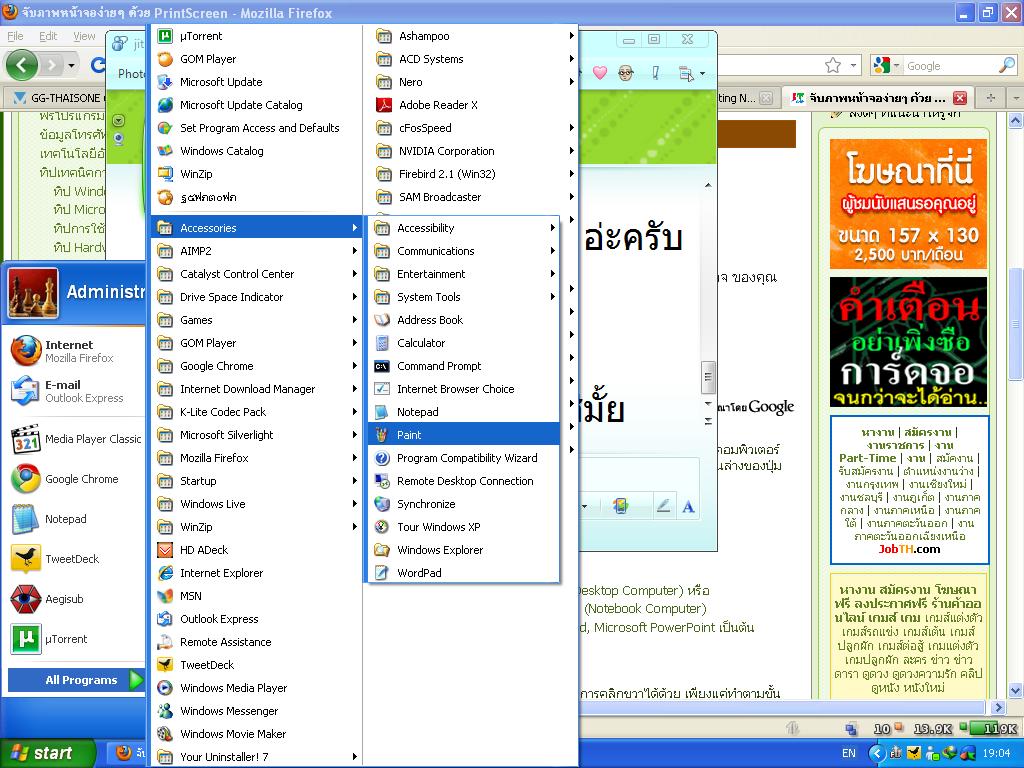Expand Catalyst Control Center submenu
This screenshot has height=768, width=1024.
tap(257, 274)
